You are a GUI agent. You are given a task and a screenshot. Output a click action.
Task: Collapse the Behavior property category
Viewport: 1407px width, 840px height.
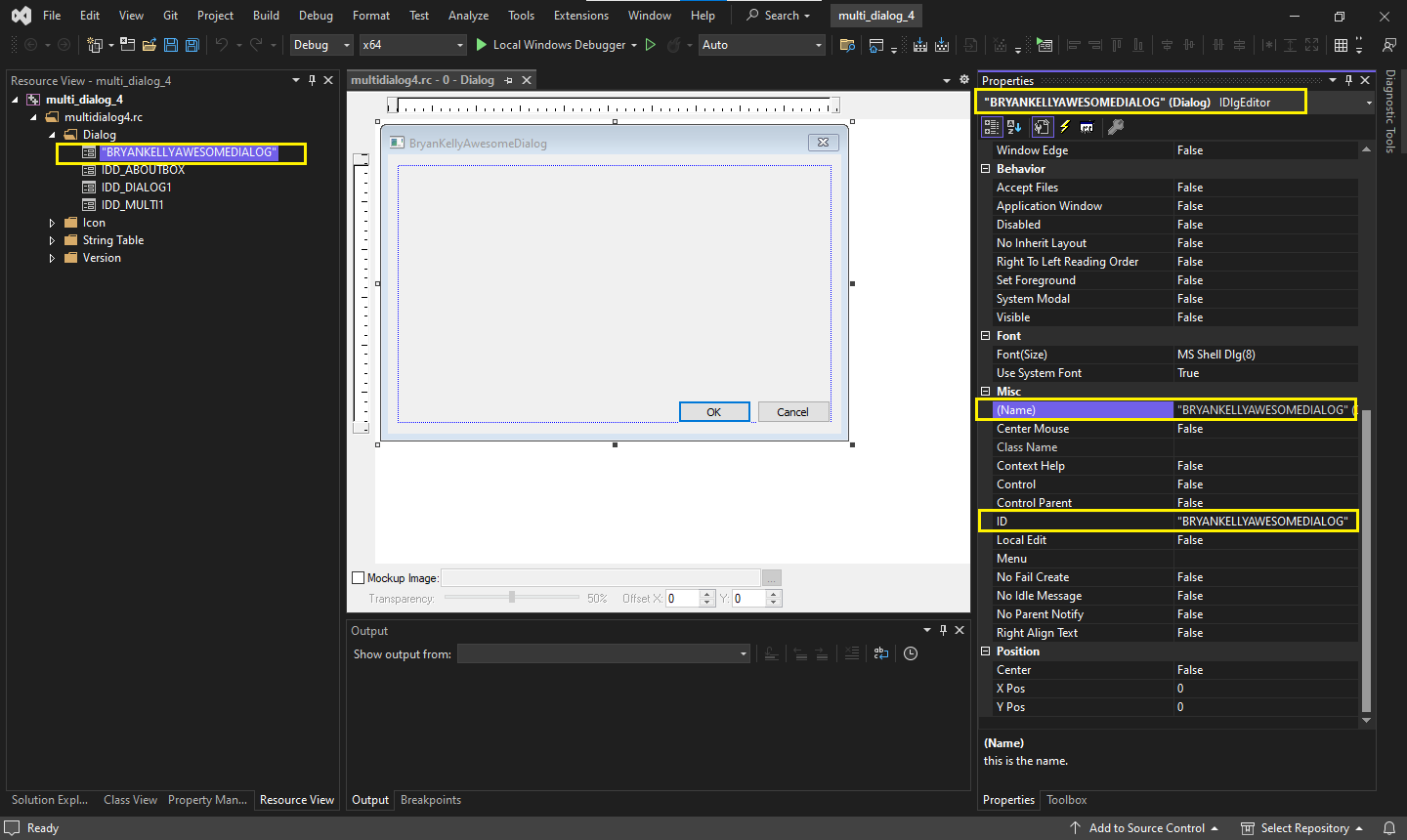coord(986,169)
